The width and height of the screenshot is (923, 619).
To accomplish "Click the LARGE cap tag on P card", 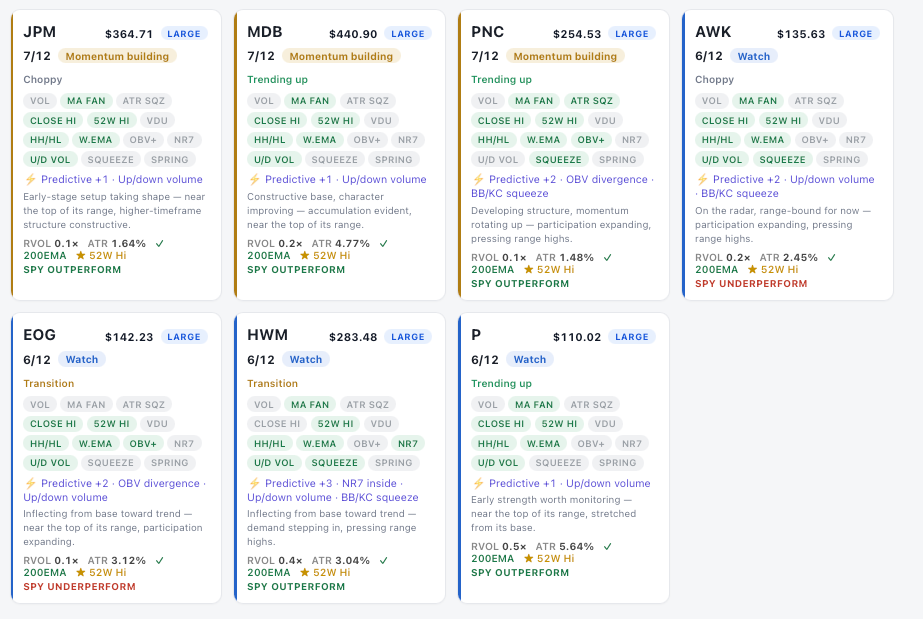I will coord(632,337).
